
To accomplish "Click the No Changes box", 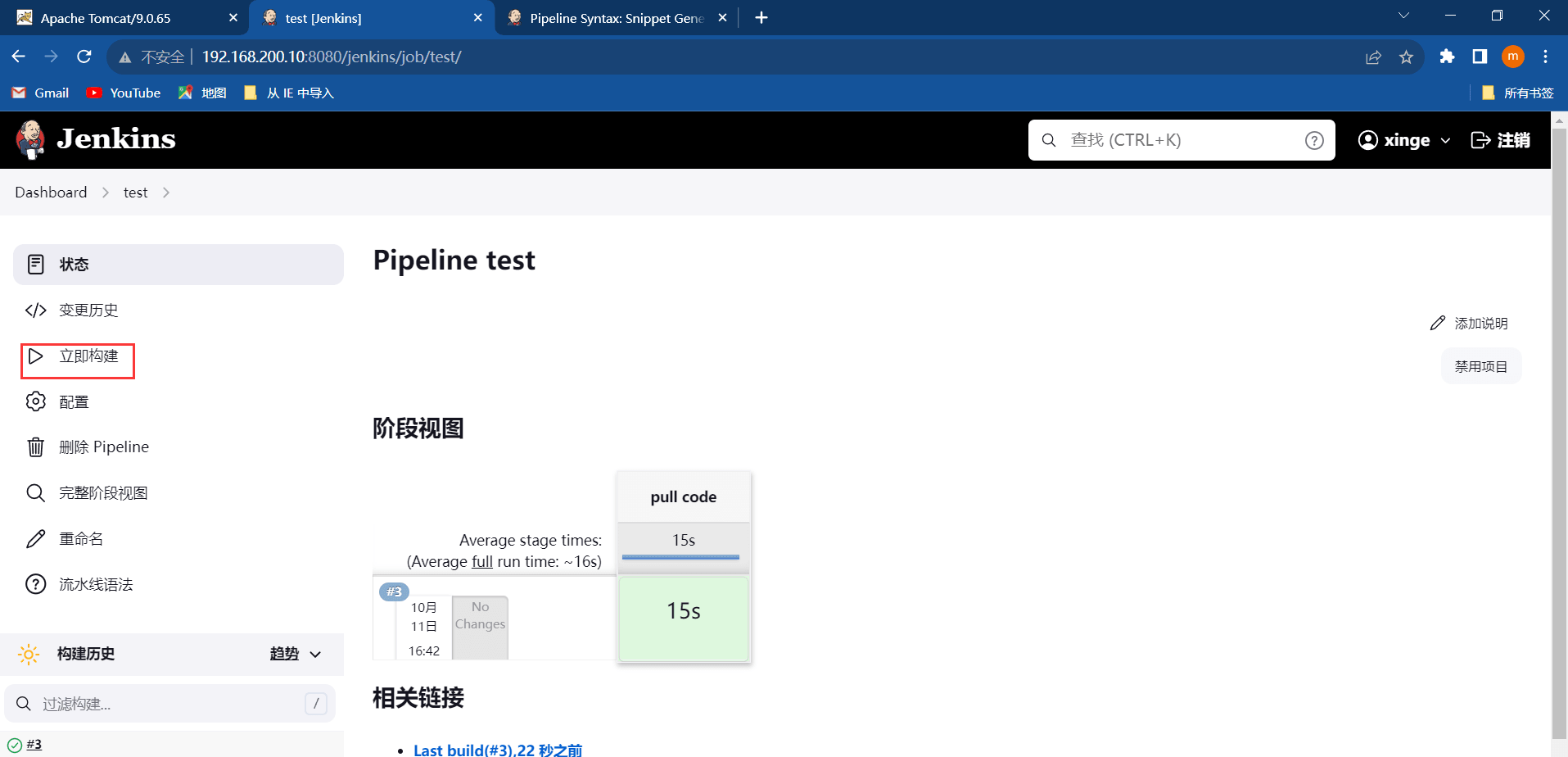I will 481,628.
